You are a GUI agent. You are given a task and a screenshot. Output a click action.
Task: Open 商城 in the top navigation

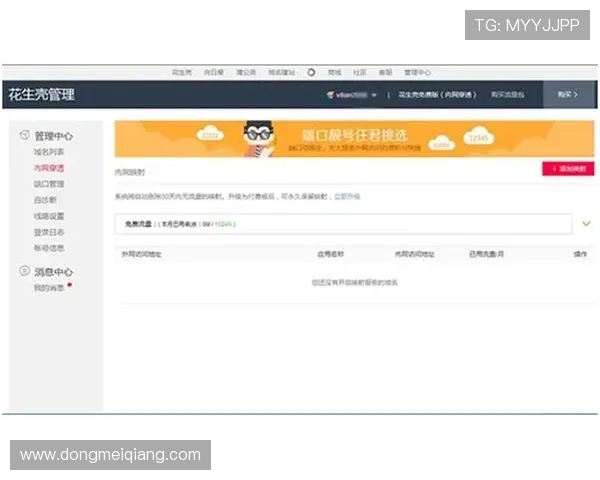(x=334, y=72)
